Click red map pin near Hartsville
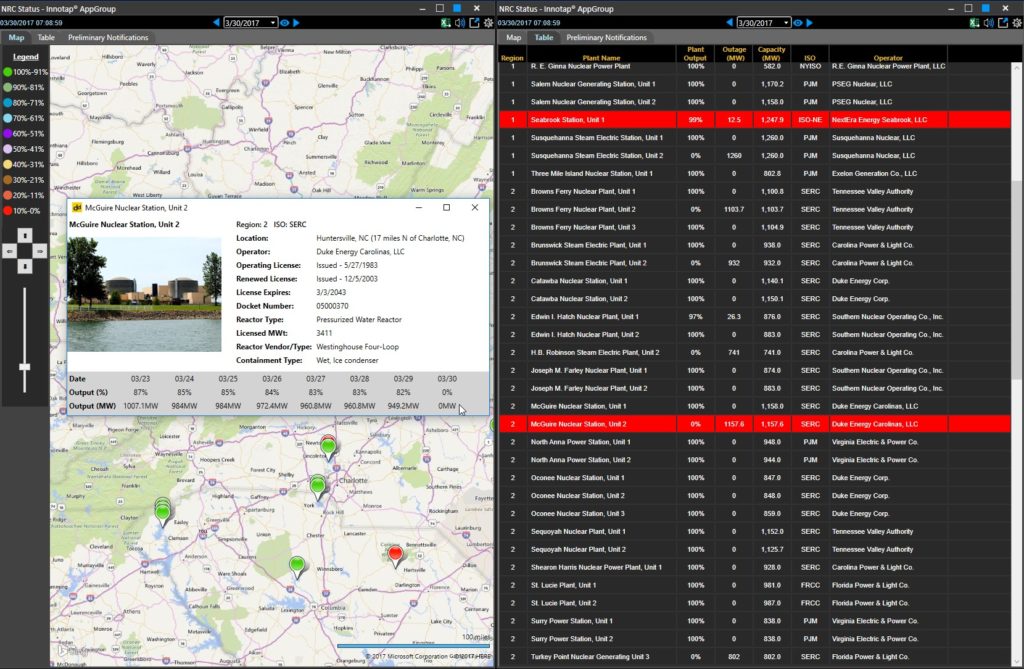This screenshot has width=1024, height=669. click(x=395, y=555)
